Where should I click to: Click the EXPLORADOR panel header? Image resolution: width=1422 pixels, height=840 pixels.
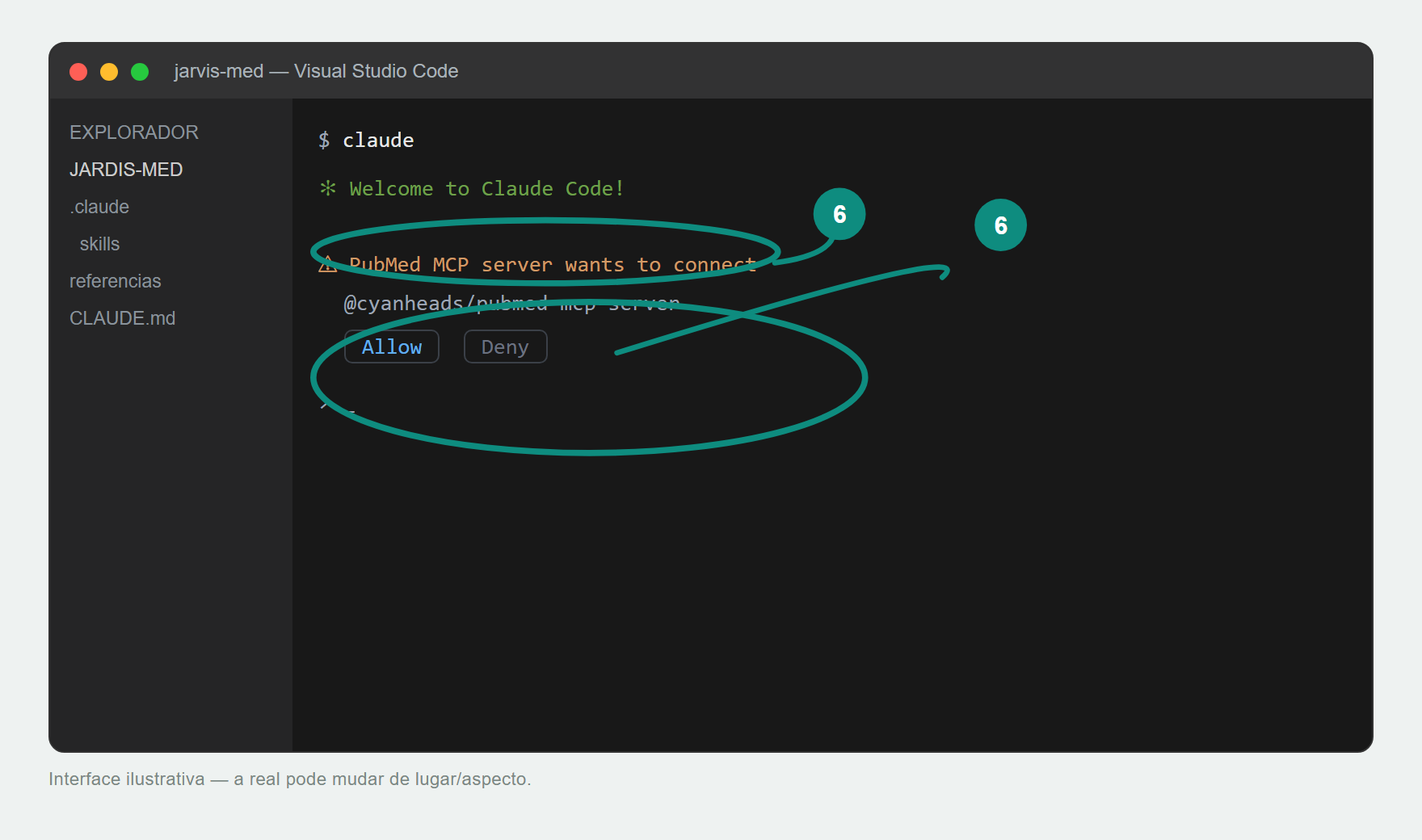pos(134,132)
